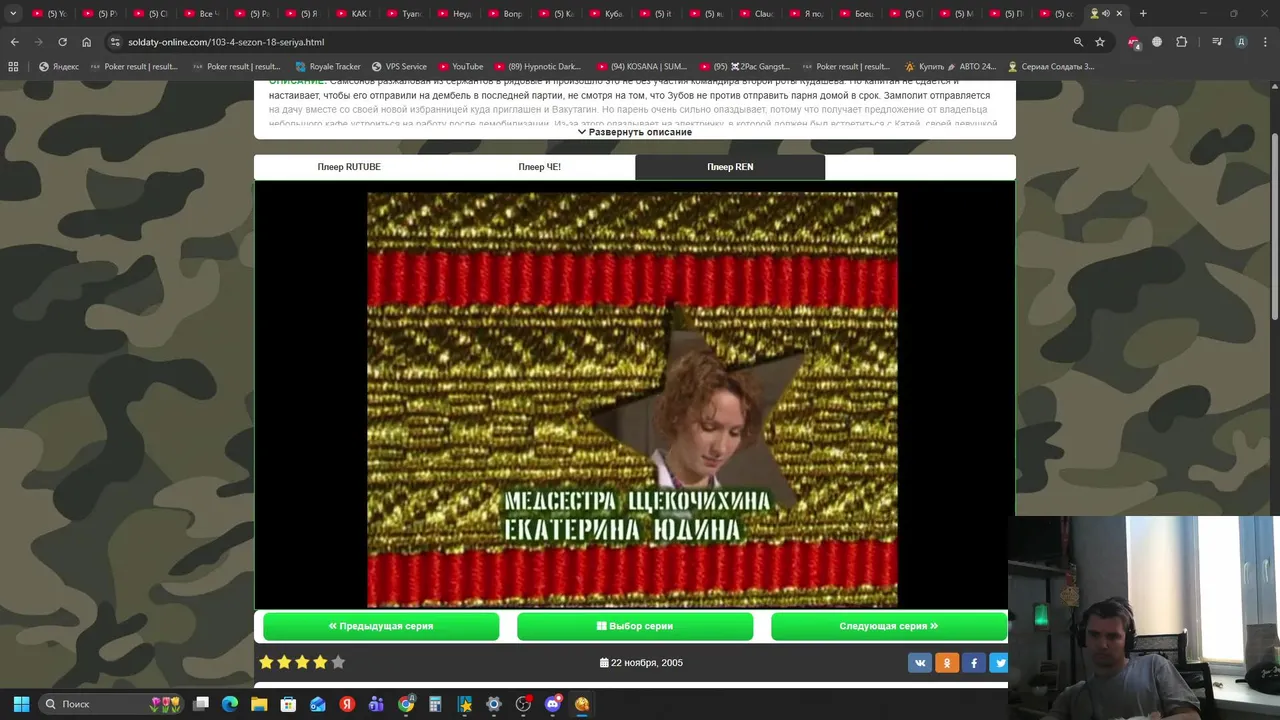Open the Extensions puzzle icon

1182,42
